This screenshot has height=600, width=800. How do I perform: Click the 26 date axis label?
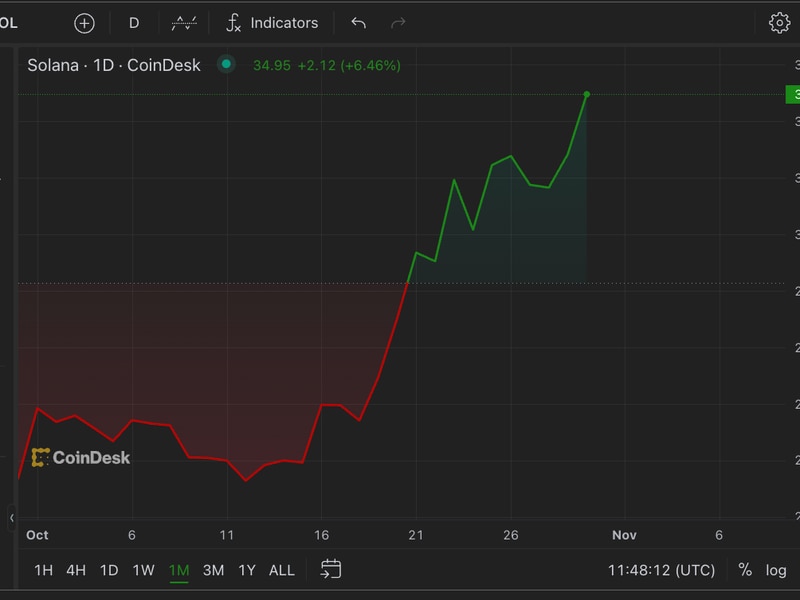click(x=511, y=535)
